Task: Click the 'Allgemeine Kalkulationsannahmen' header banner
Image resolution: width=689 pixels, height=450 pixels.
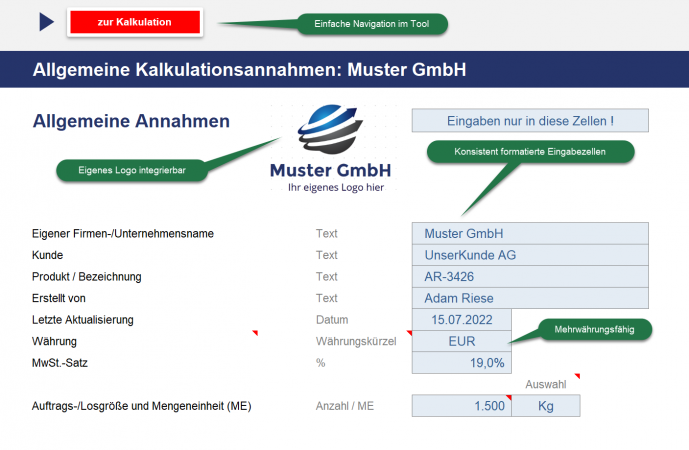Action: [250, 70]
